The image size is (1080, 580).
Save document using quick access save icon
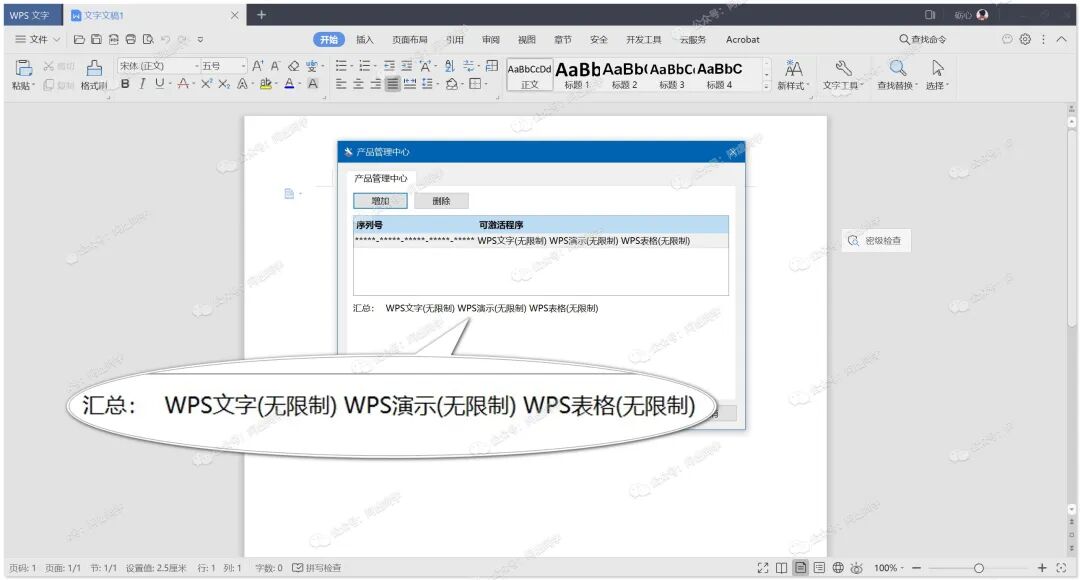tap(96, 39)
